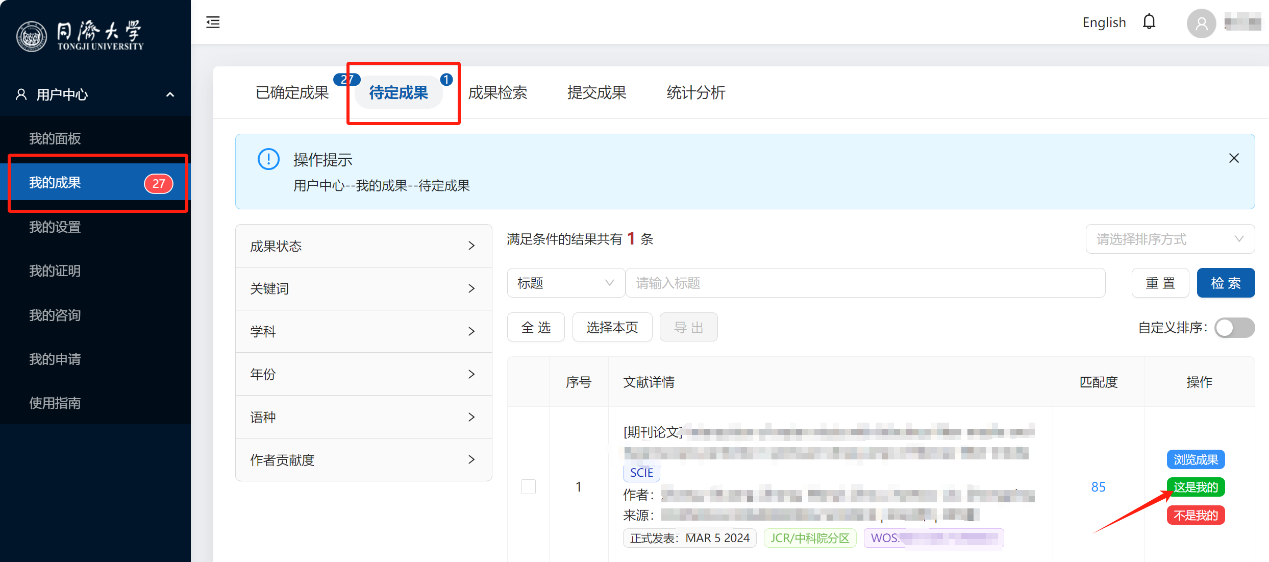Click the 浏览成果 button
Viewport: 1269px width, 562px height.
click(1196, 460)
